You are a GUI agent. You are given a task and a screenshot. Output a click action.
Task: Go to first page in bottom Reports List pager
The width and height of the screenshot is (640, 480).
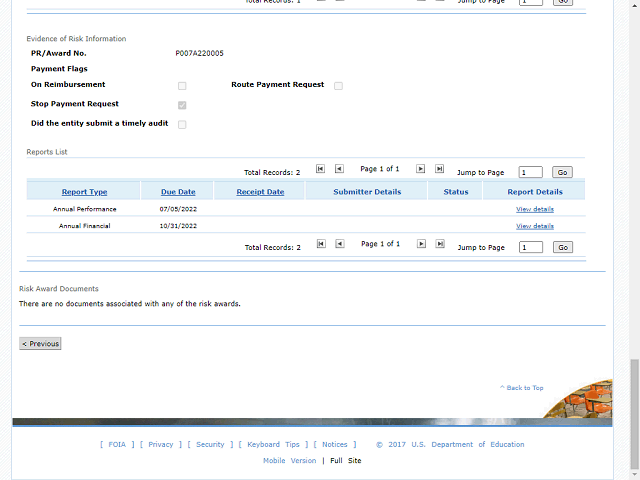(x=321, y=244)
